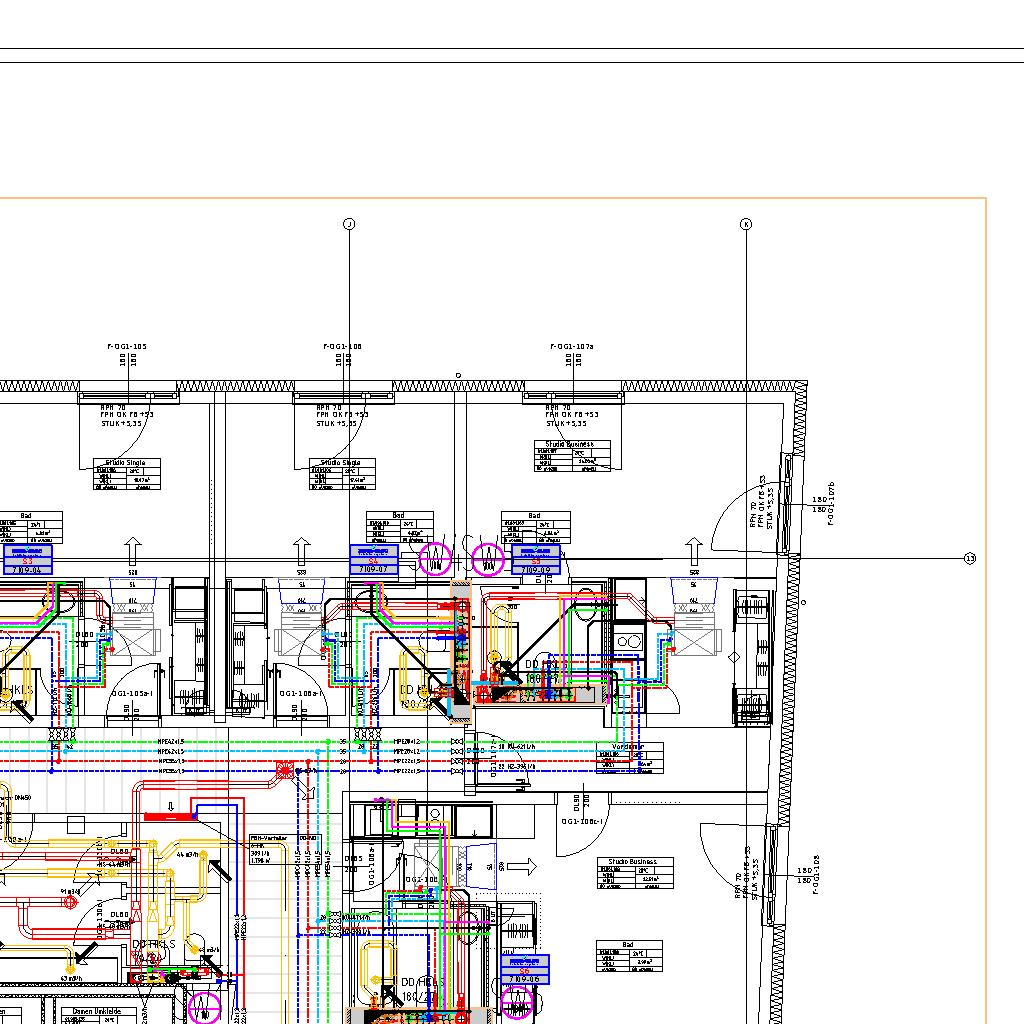
Task: Select airflow label 91 m3/h
Action: (x=71, y=891)
